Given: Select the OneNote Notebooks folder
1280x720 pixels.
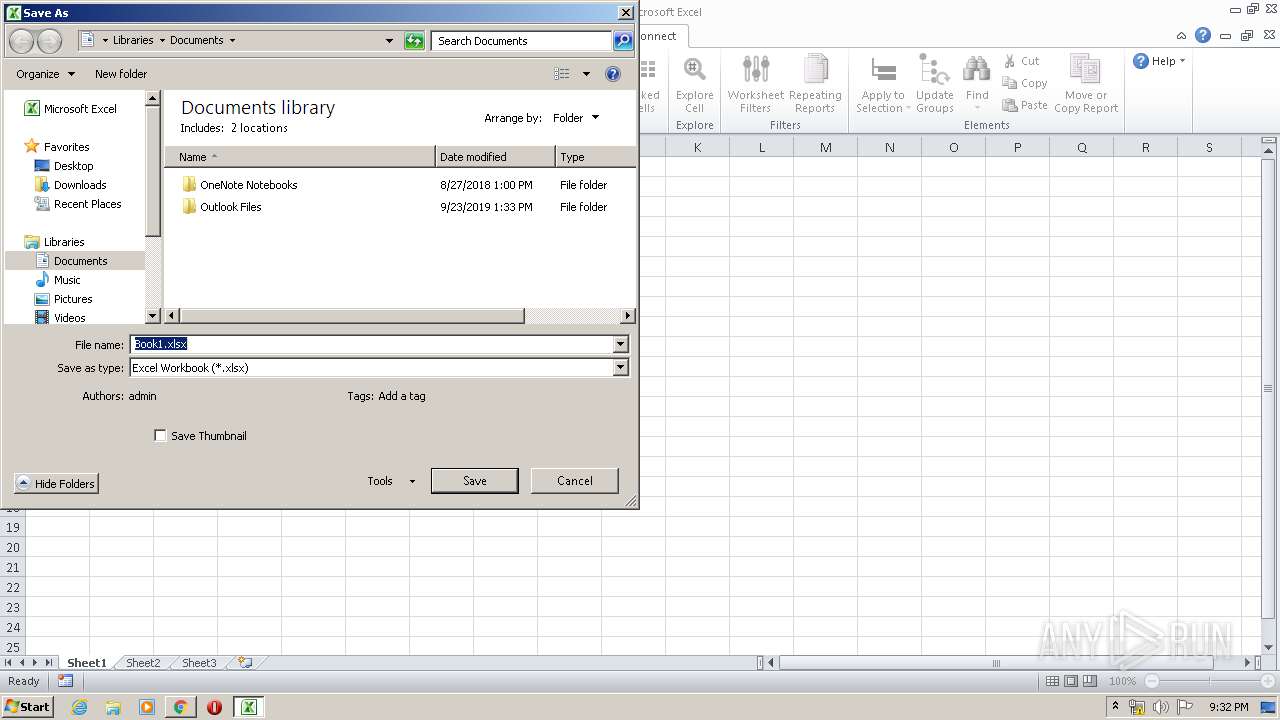Looking at the screenshot, I should pos(240,185).
